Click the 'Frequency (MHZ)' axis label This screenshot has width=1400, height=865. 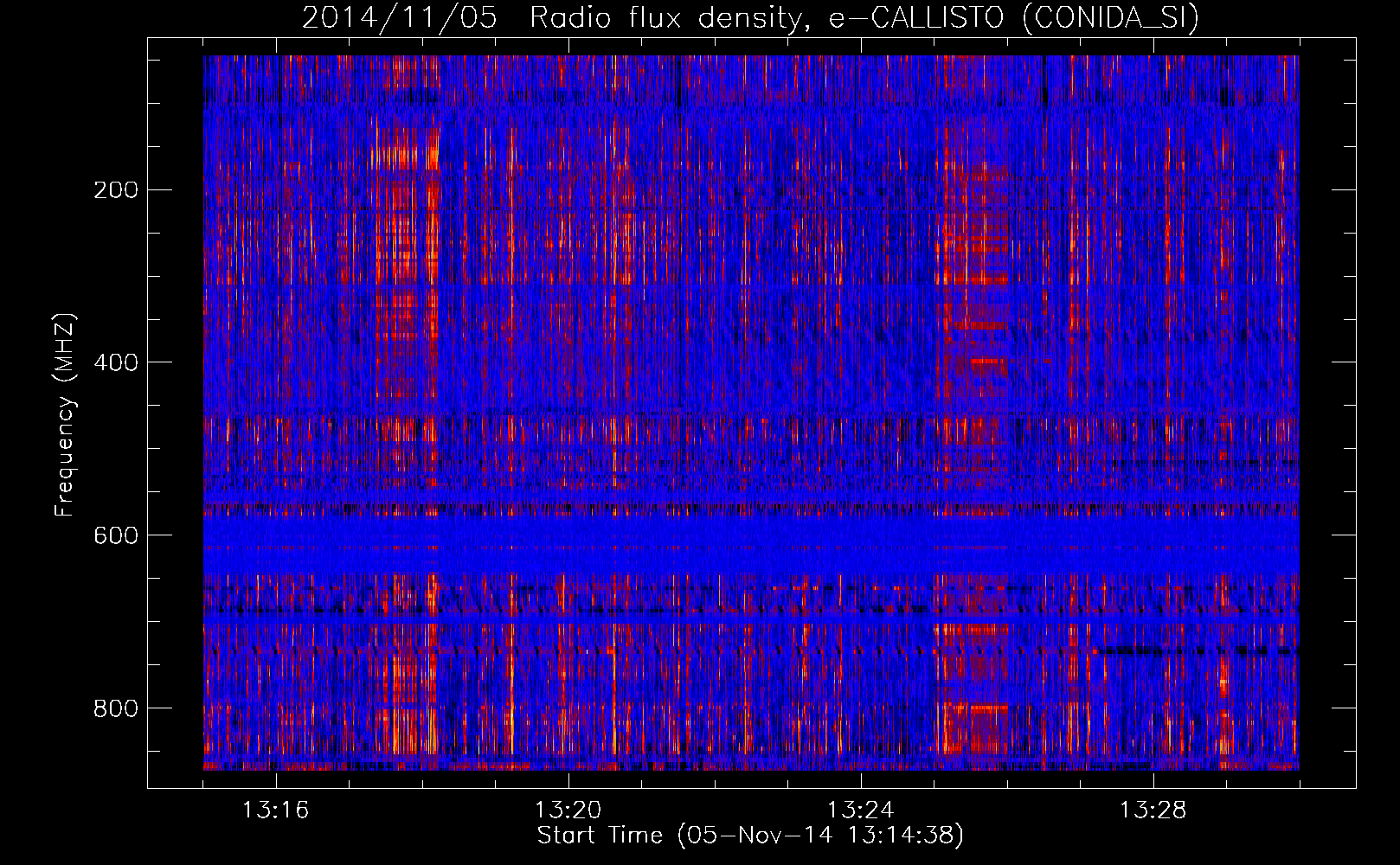coord(65,414)
